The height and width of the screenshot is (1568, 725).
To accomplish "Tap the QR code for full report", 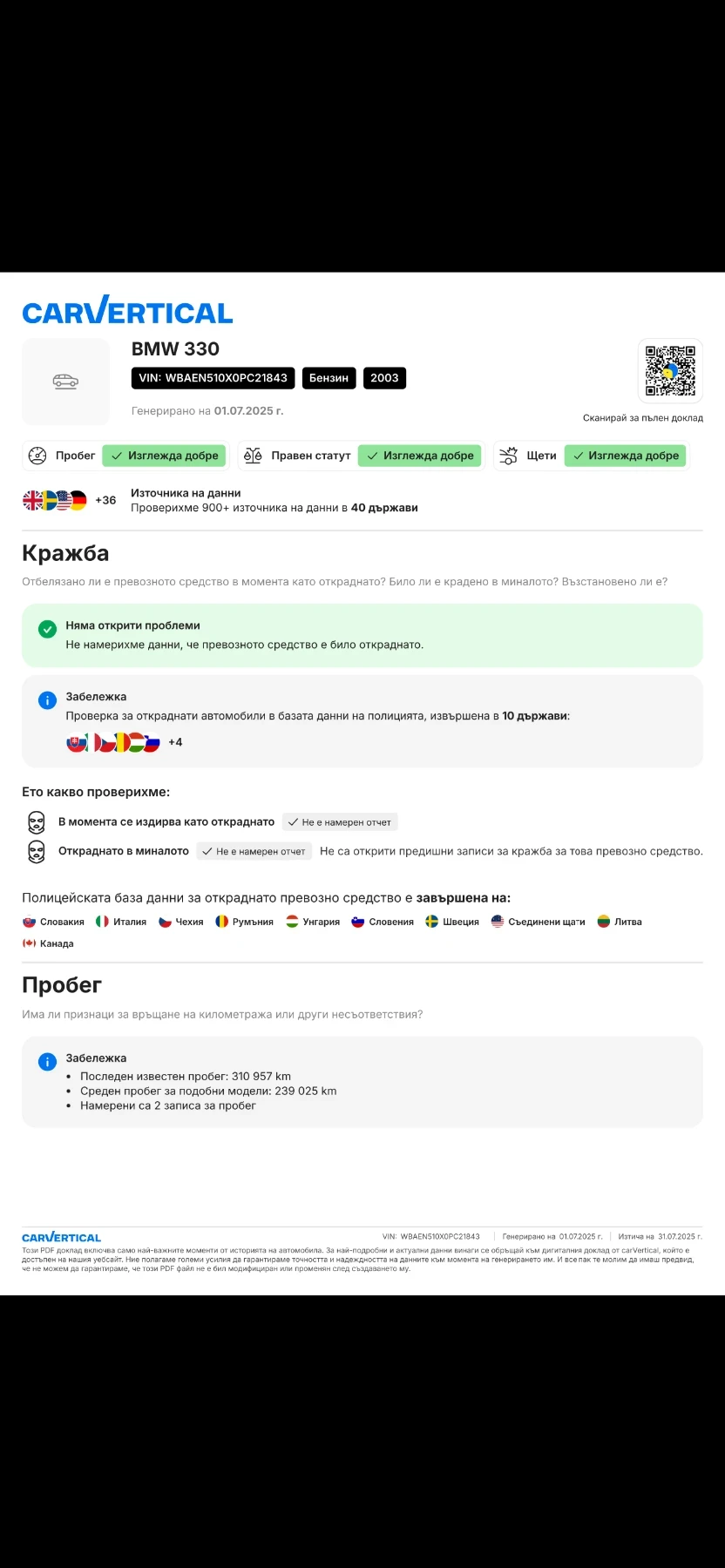I will [670, 370].
